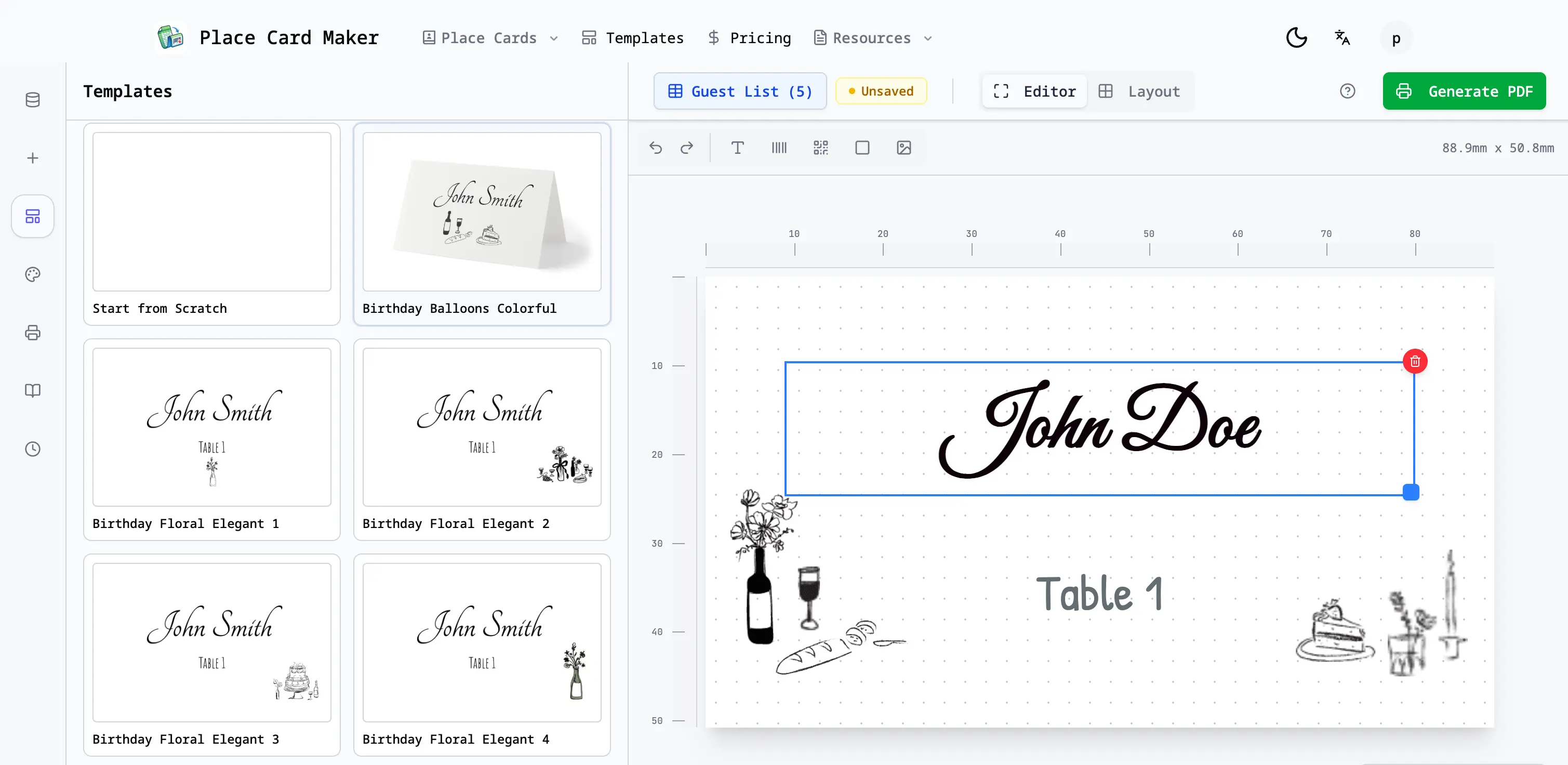Open the Place Cards dropdown
Screen dimensions: 1568x765
tap(489, 38)
